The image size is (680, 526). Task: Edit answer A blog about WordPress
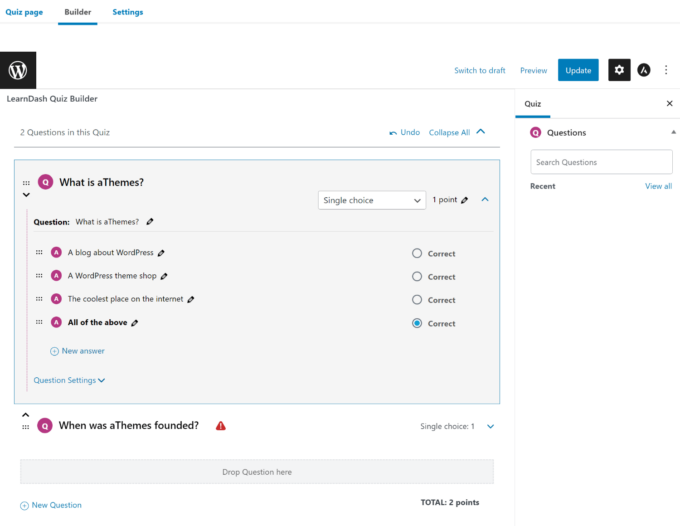pos(161,253)
